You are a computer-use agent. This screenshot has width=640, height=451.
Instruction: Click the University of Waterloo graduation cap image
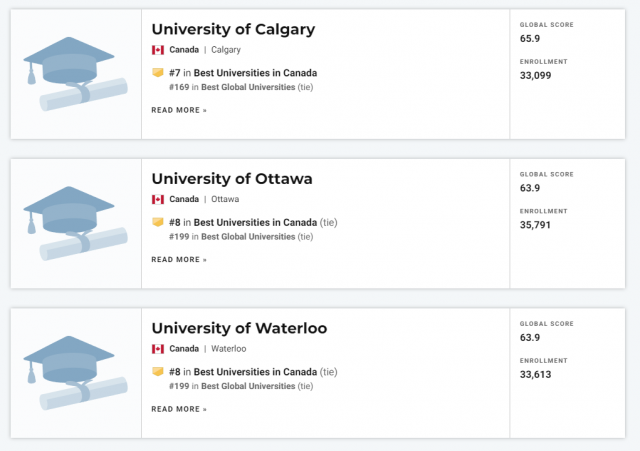(x=76, y=373)
